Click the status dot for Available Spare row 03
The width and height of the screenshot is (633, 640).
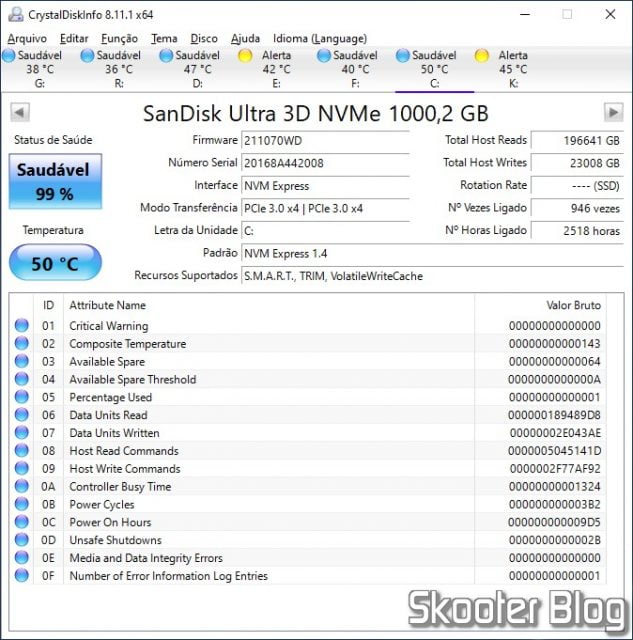point(22,361)
